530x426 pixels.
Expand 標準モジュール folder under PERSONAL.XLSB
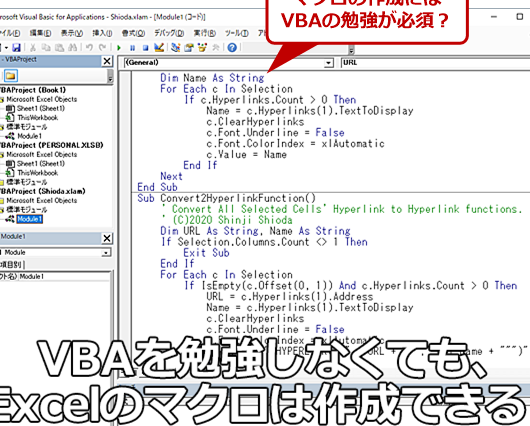pos(2,183)
